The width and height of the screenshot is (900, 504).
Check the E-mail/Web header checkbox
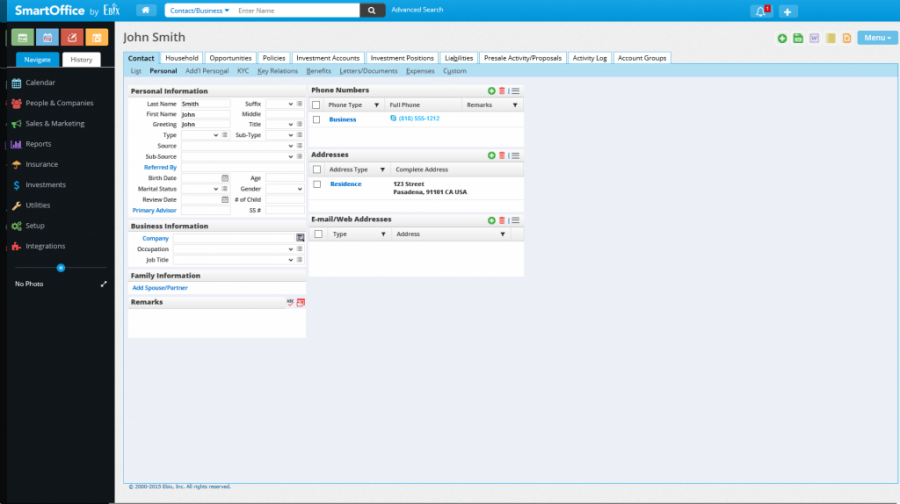(x=319, y=234)
